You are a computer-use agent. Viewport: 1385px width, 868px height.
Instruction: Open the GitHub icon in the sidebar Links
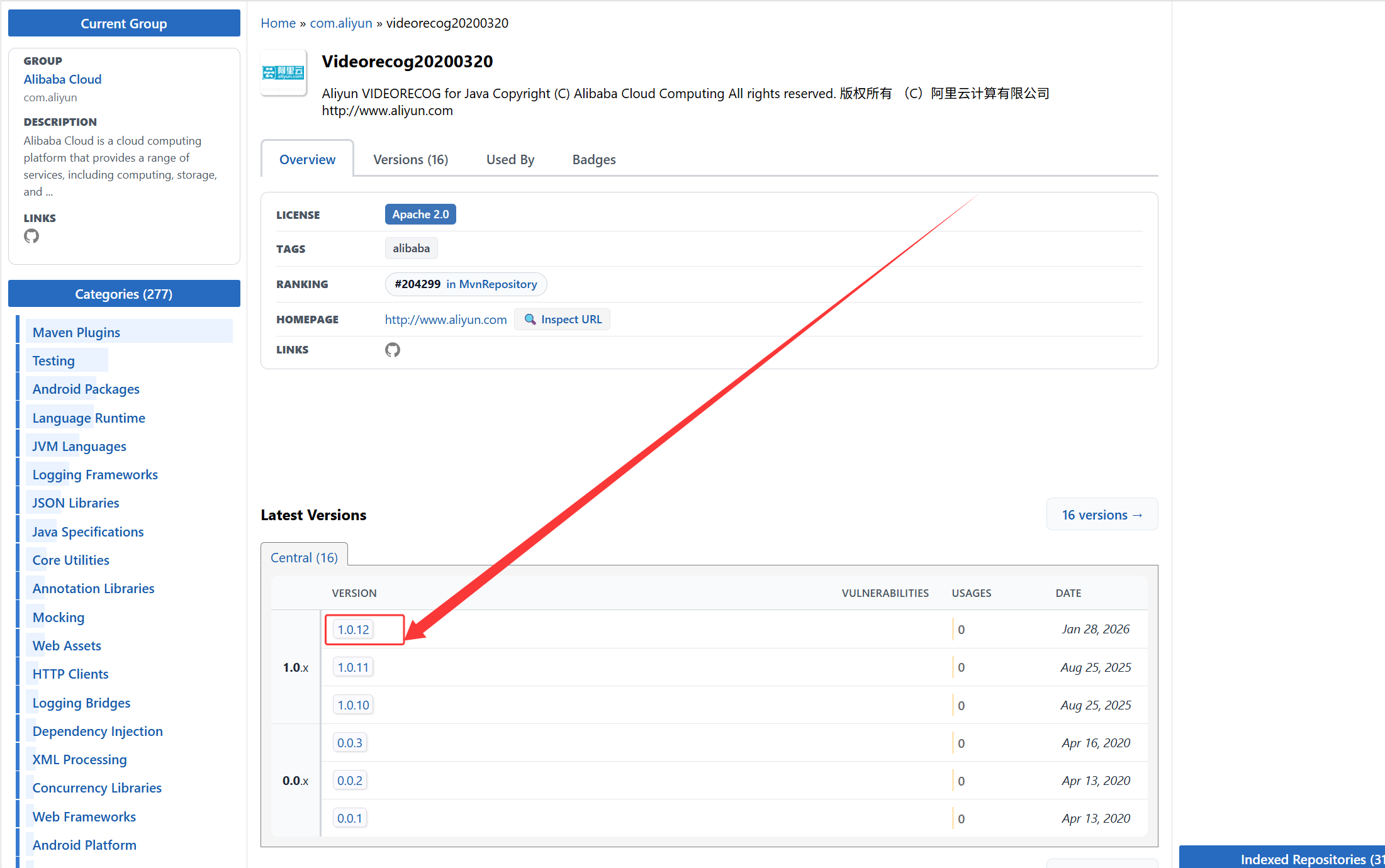coord(31,236)
